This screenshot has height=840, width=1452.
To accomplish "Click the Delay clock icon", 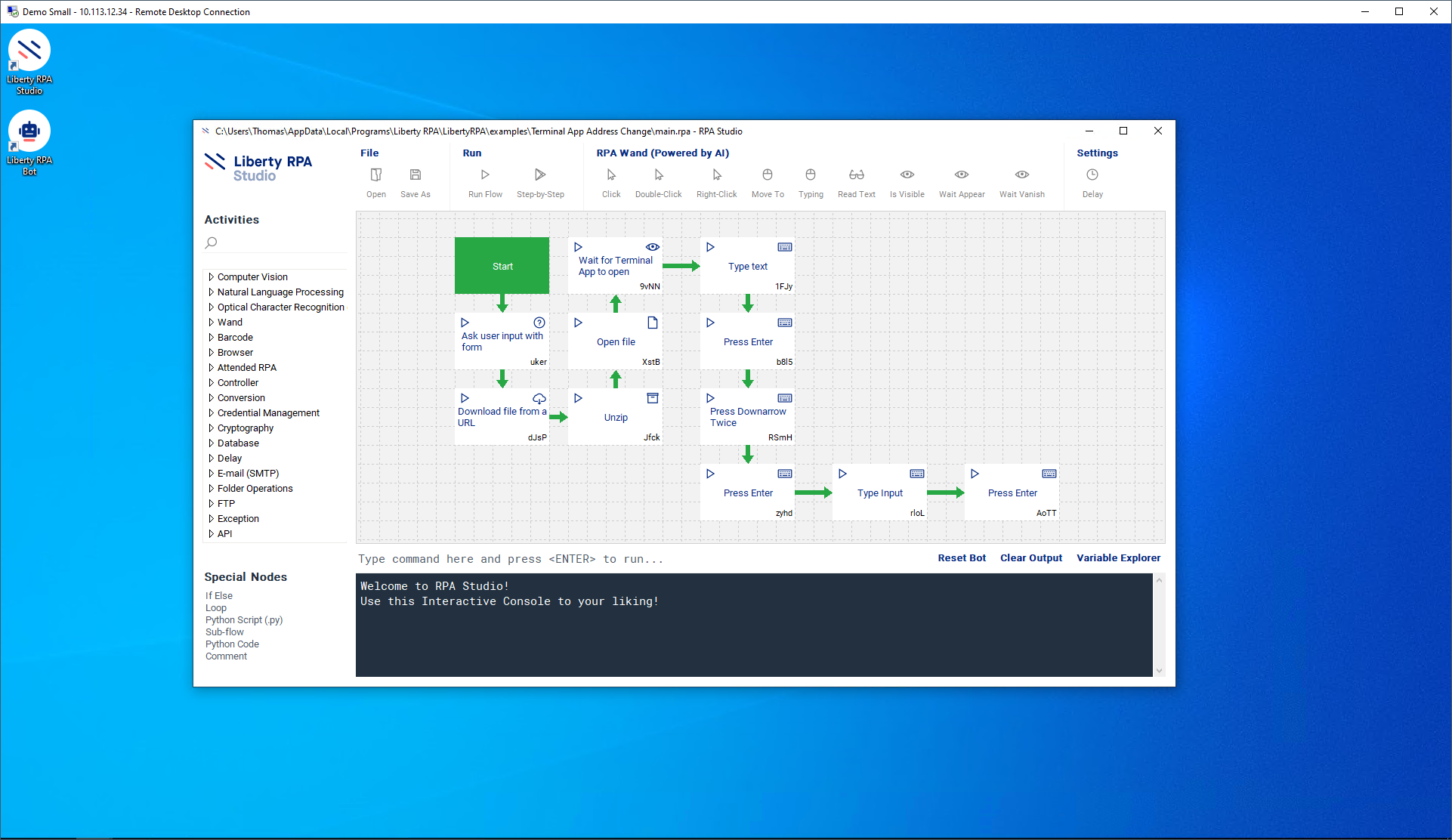I will (1092, 175).
